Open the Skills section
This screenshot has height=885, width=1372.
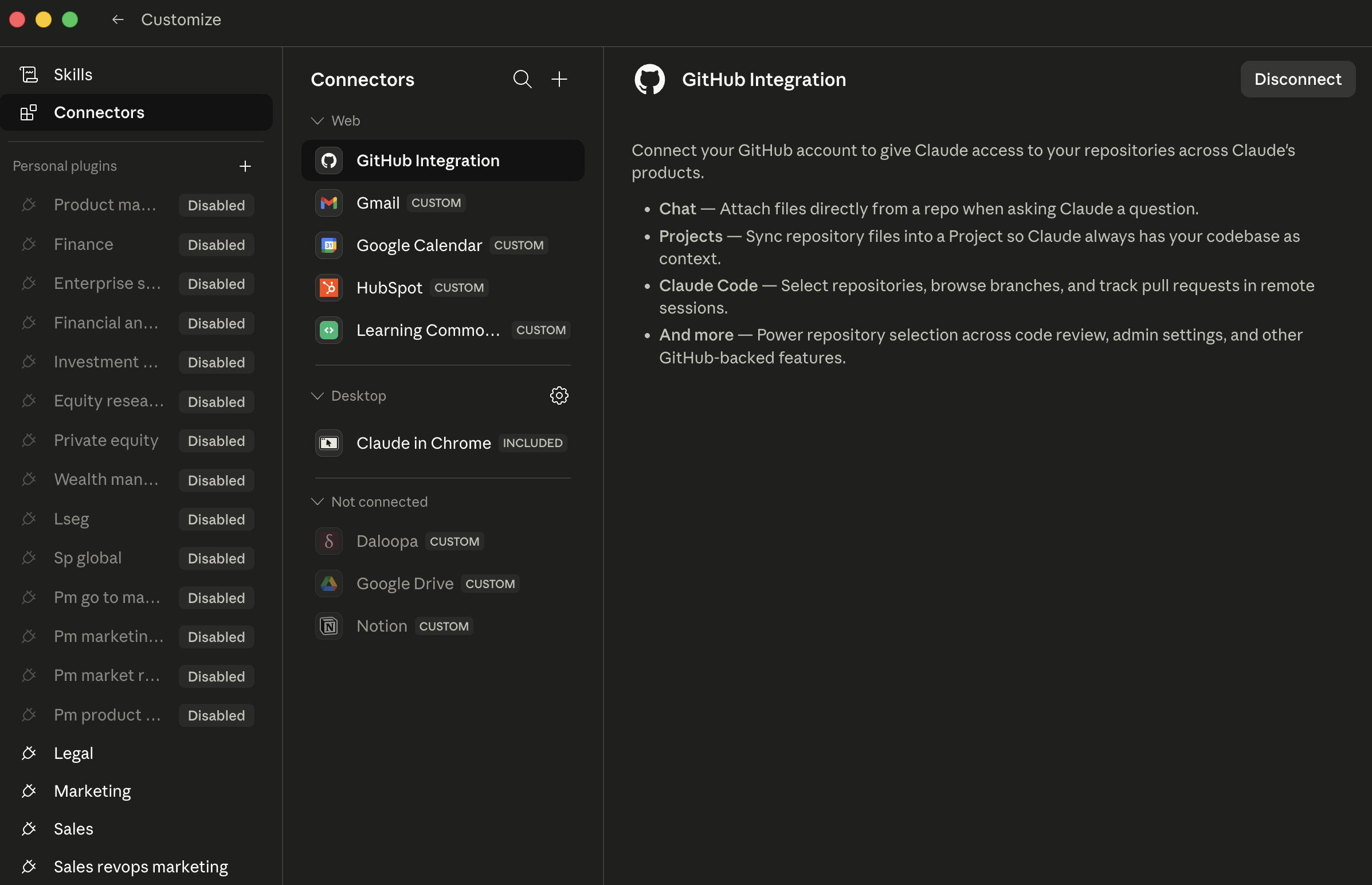click(x=136, y=74)
